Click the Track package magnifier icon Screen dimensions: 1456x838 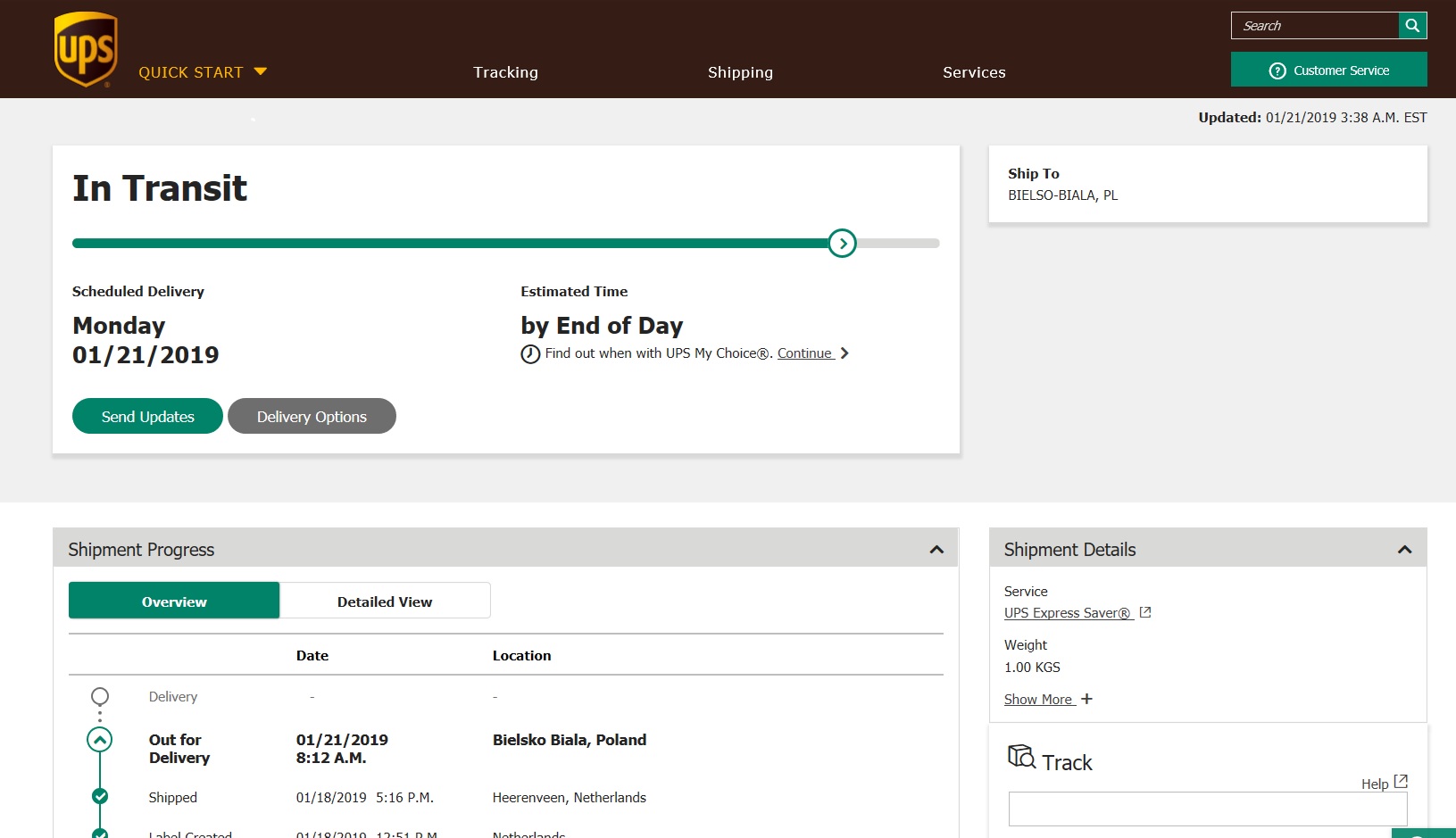1021,757
